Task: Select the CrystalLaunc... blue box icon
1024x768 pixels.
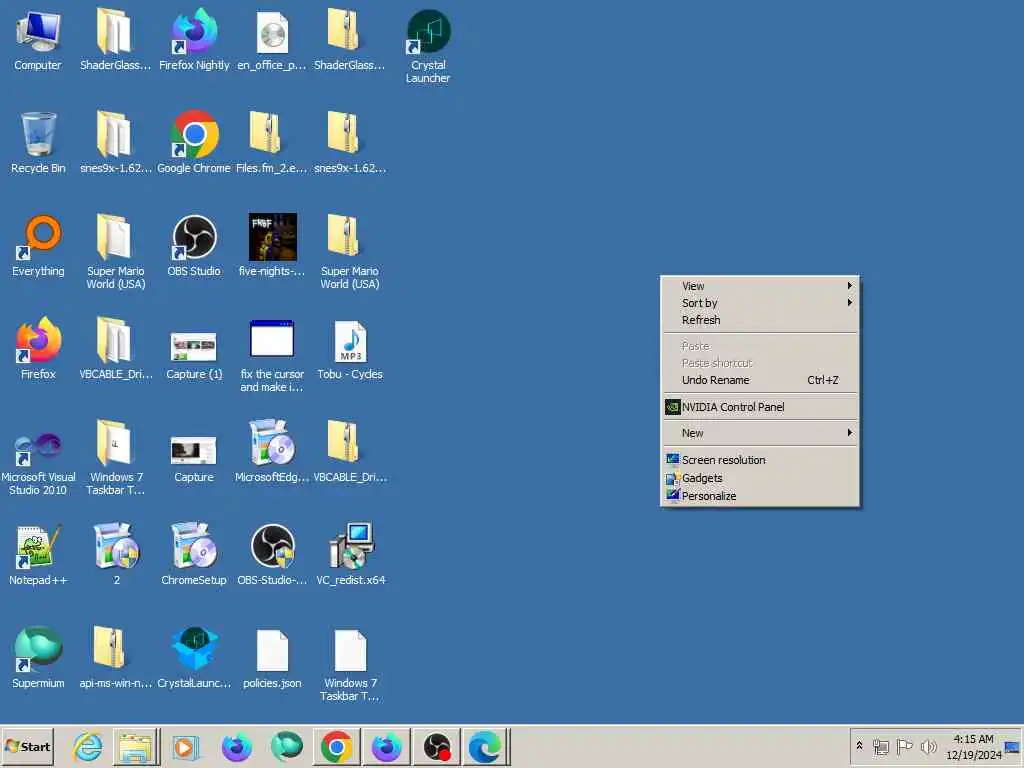Action: click(x=194, y=658)
